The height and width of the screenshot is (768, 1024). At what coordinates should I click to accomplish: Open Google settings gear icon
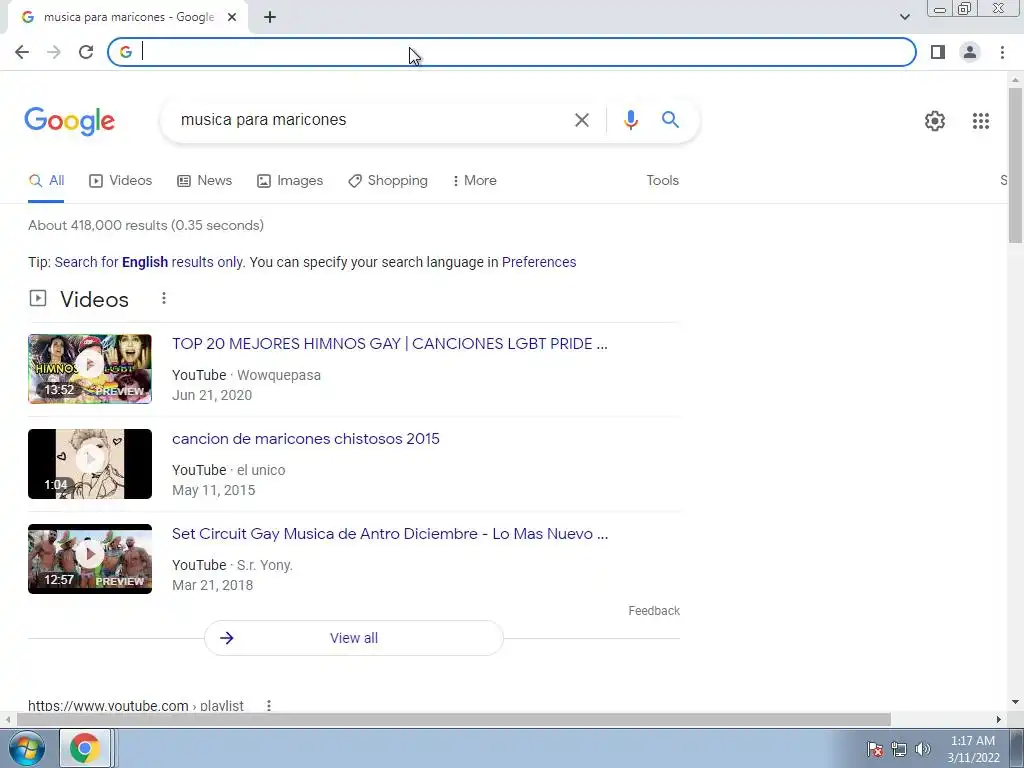(x=935, y=121)
